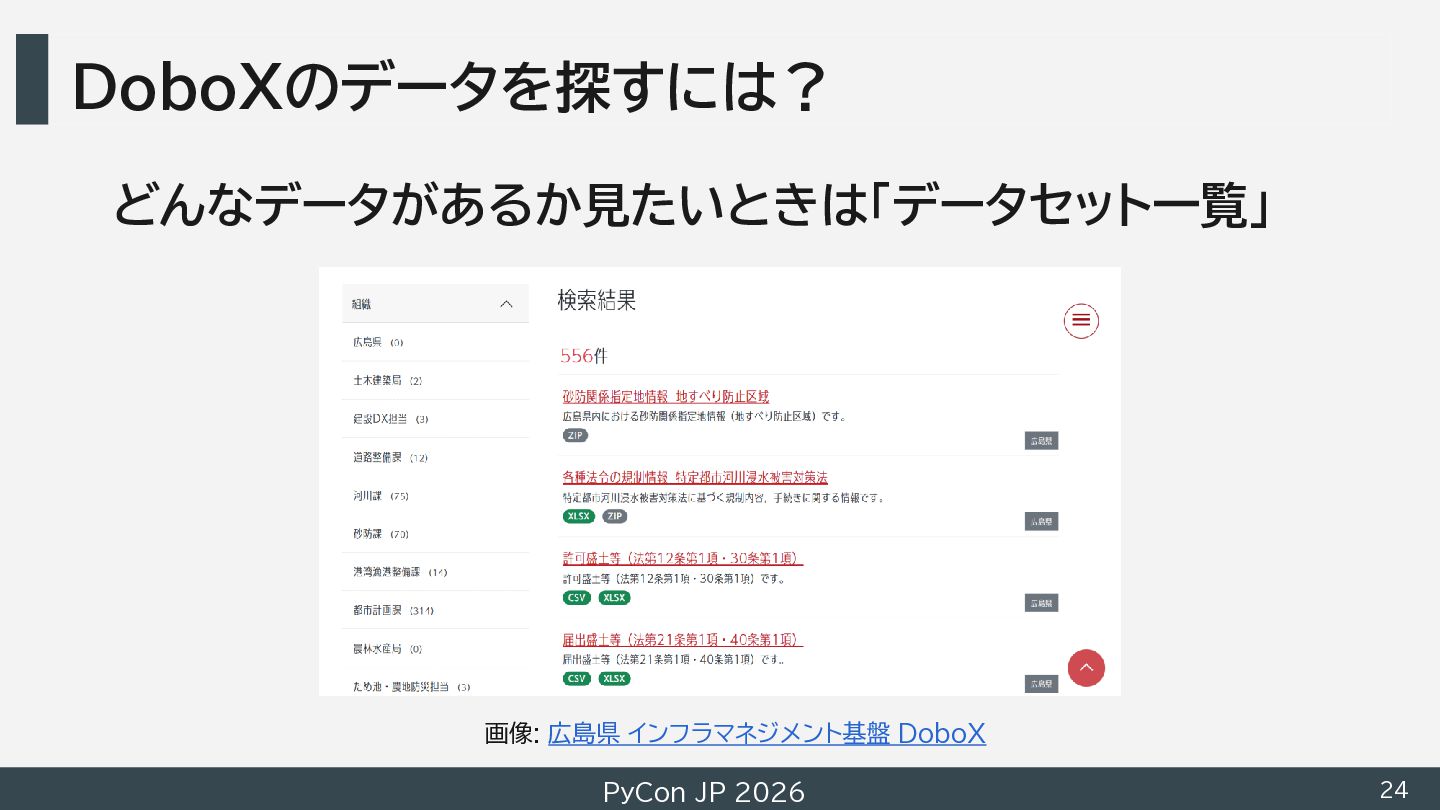Click the 広島県 tag on 砂防関係指定地情報 result
The width and height of the screenshot is (1440, 810).
point(1041,440)
